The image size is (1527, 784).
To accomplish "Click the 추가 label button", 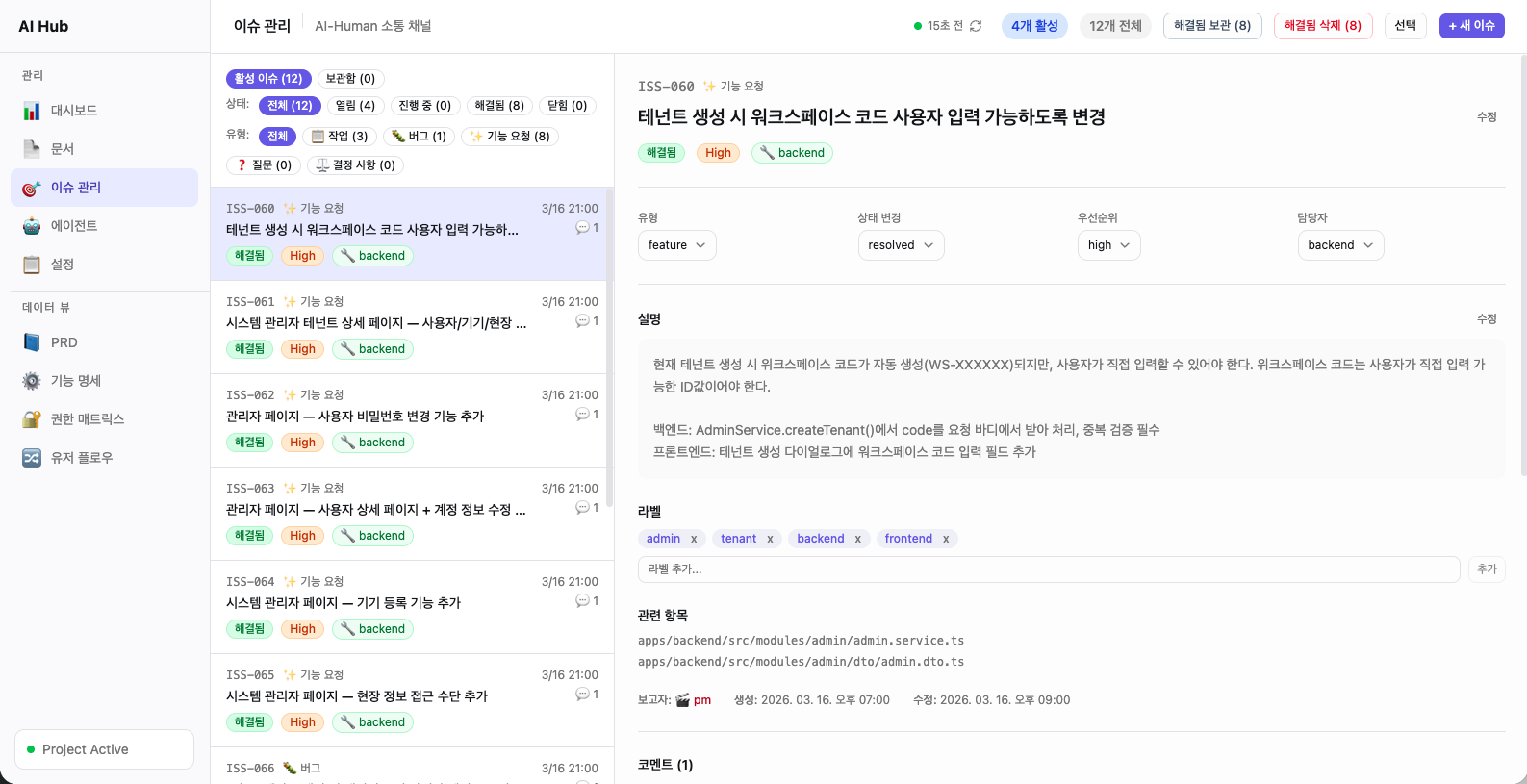I will click(x=1487, y=569).
